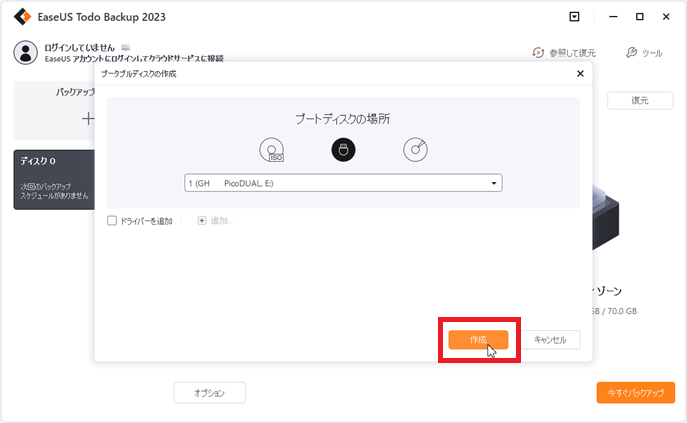Screen dimensions: 687x423
Task: Close the ブータブルディスクの作成 dialog
Action: (x=581, y=73)
